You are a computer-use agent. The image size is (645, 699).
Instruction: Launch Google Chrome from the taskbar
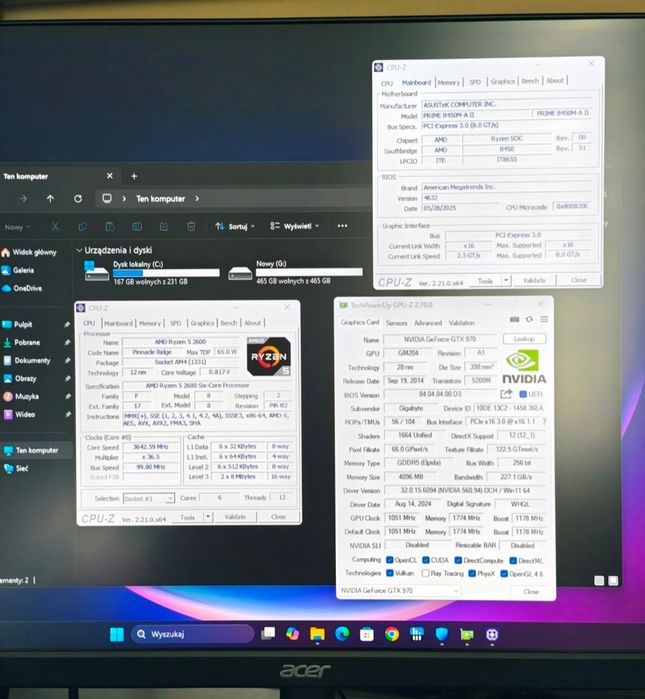coord(392,634)
